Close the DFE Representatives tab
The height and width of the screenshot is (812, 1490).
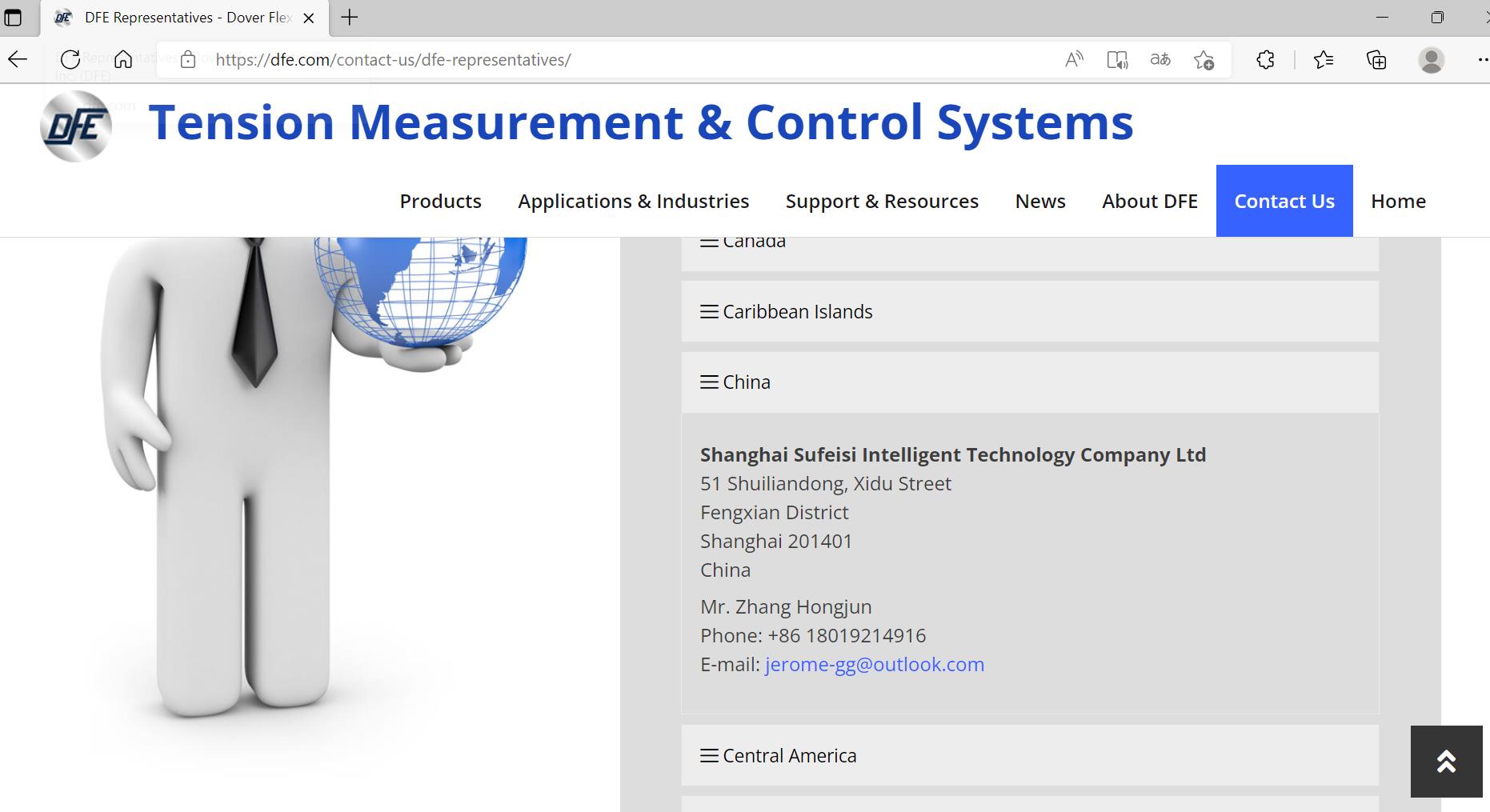point(308,18)
